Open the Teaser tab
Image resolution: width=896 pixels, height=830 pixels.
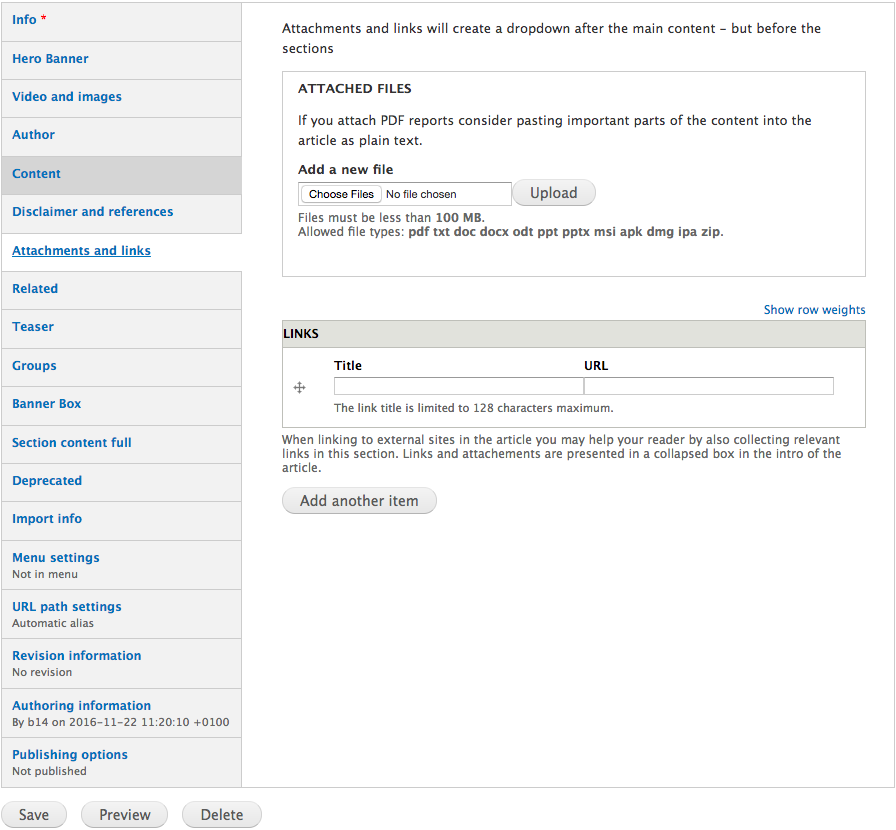pyautogui.click(x=33, y=327)
